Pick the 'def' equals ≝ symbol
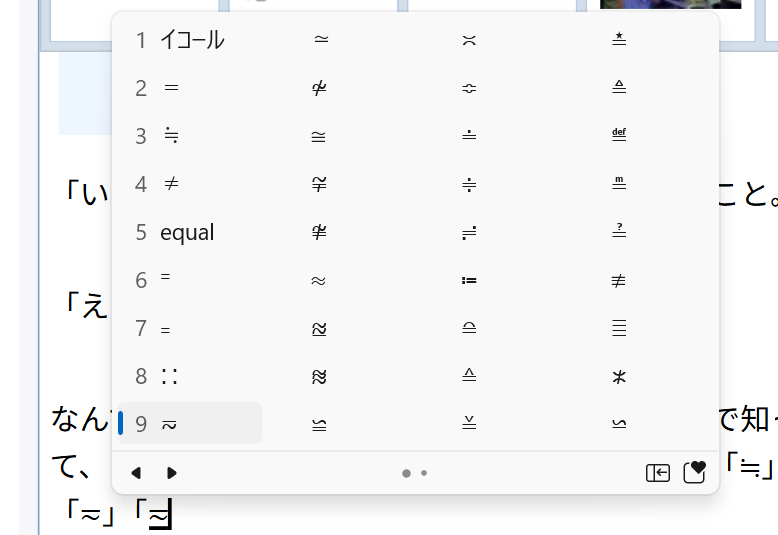Image resolution: width=778 pixels, height=535 pixels. coord(619,136)
